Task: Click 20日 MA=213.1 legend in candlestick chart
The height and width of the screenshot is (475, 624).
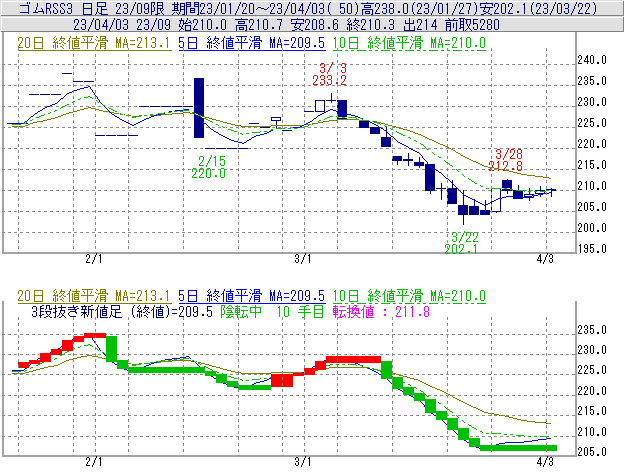Action: coord(94,43)
